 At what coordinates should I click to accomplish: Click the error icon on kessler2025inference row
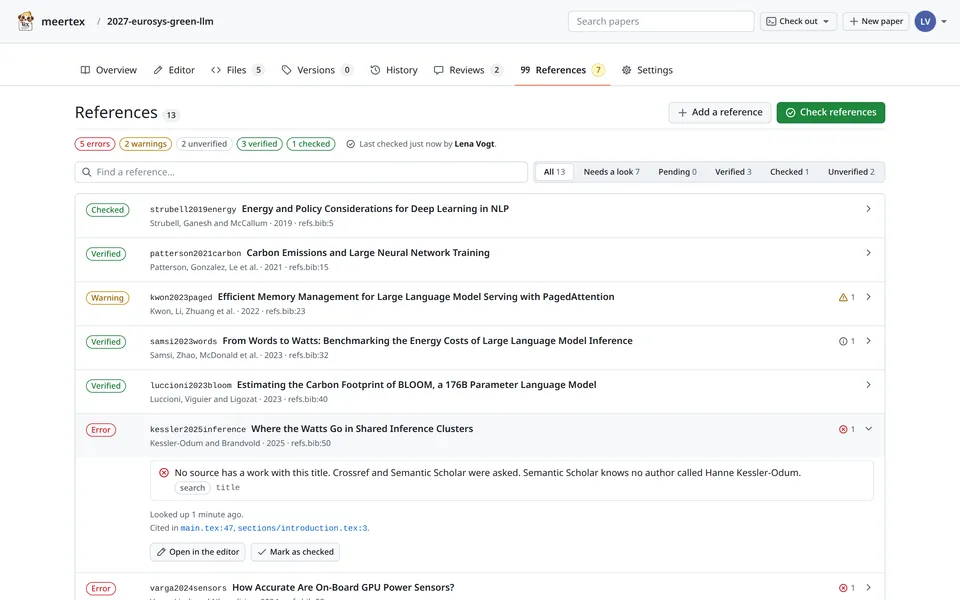click(x=843, y=430)
